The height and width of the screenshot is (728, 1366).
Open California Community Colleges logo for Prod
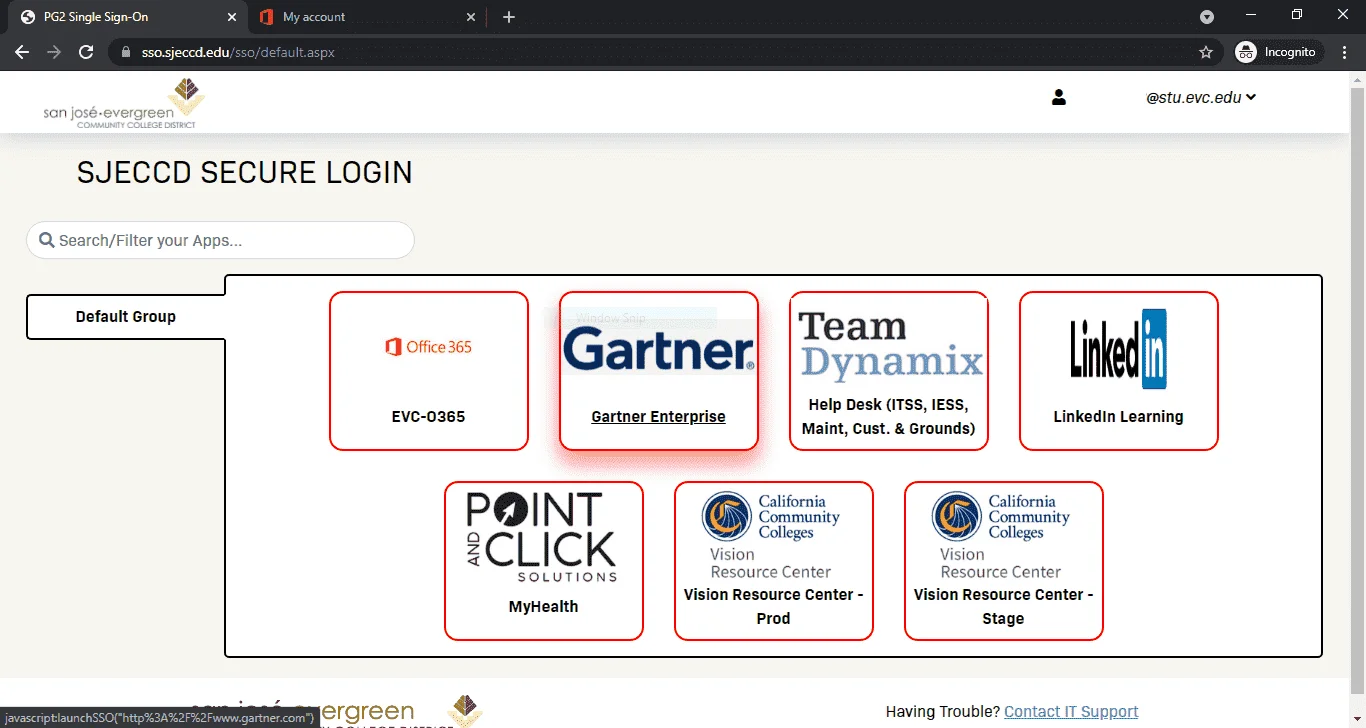point(771,535)
